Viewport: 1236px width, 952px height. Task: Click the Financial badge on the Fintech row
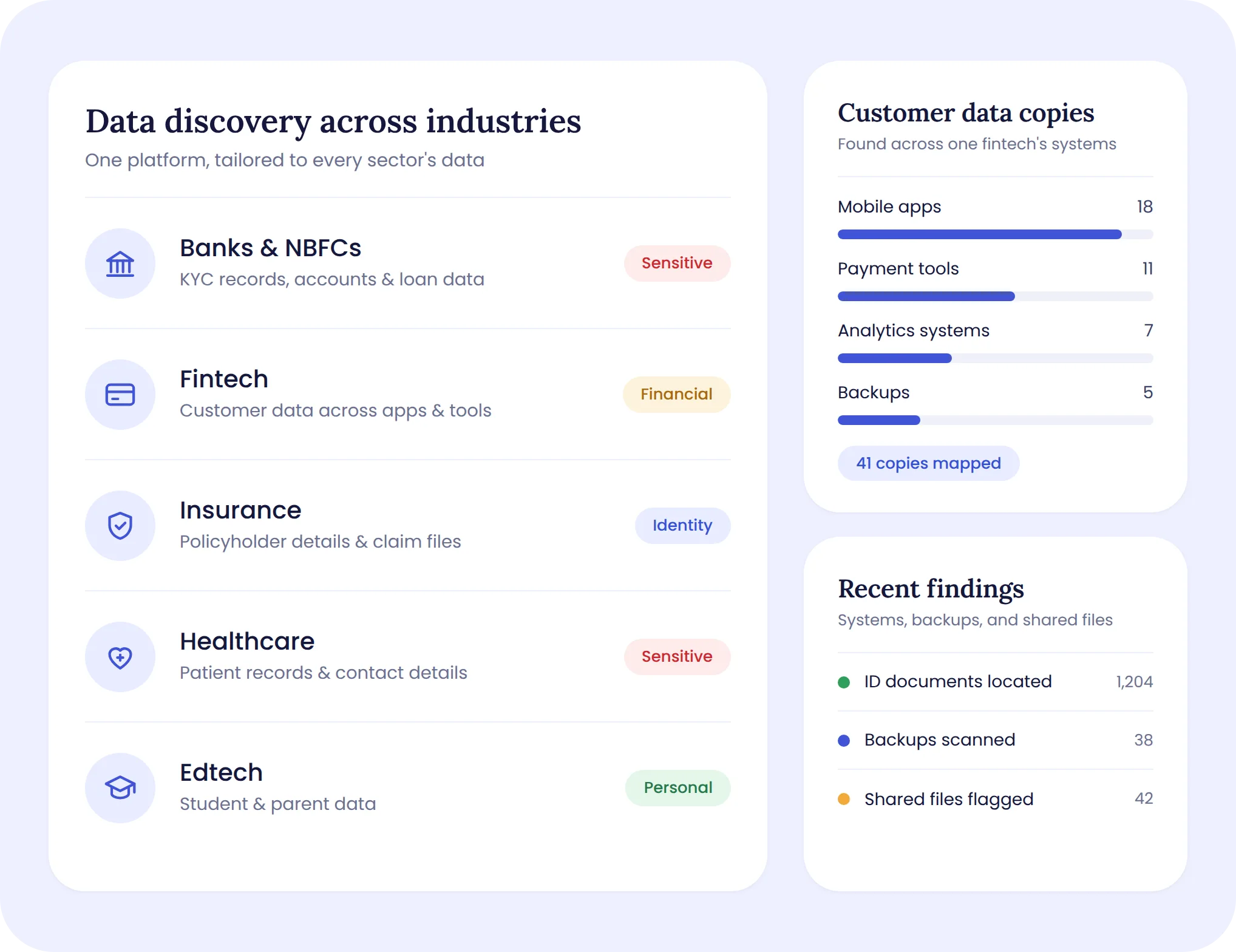676,395
